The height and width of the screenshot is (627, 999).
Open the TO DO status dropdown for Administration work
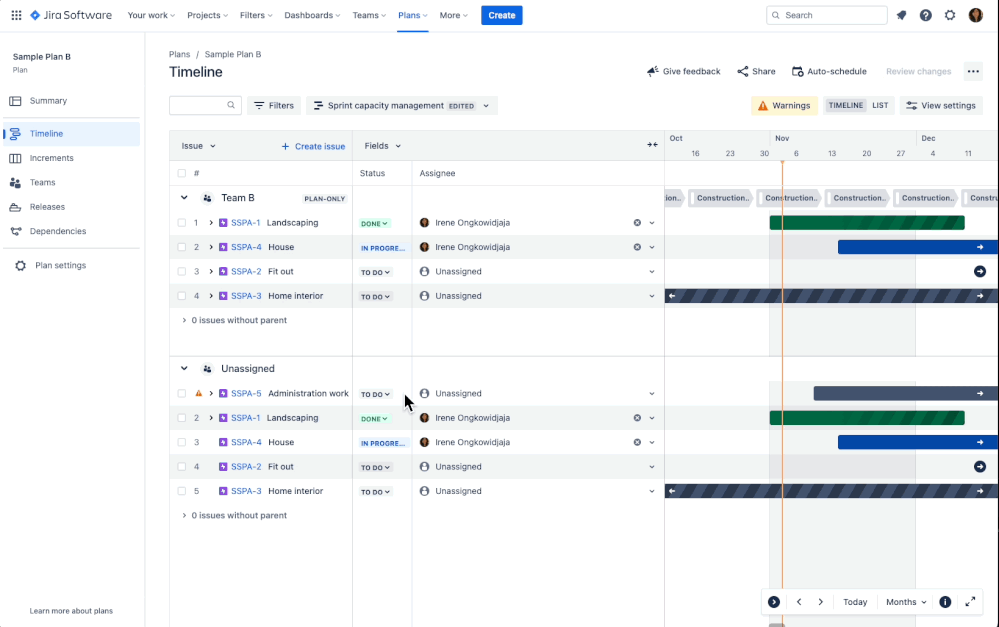pos(375,394)
